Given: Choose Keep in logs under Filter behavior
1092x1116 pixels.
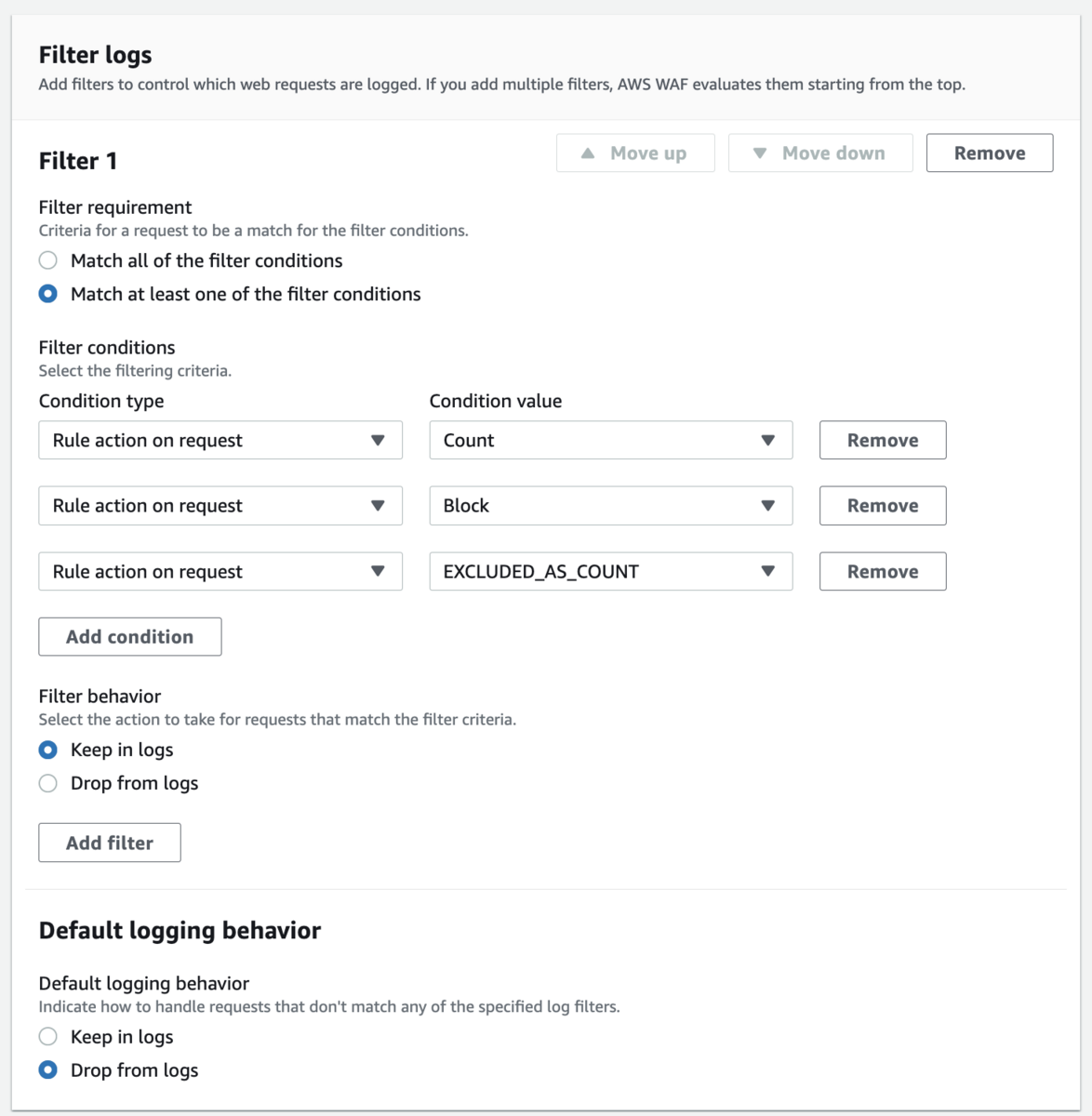Looking at the screenshot, I should pyautogui.click(x=48, y=750).
